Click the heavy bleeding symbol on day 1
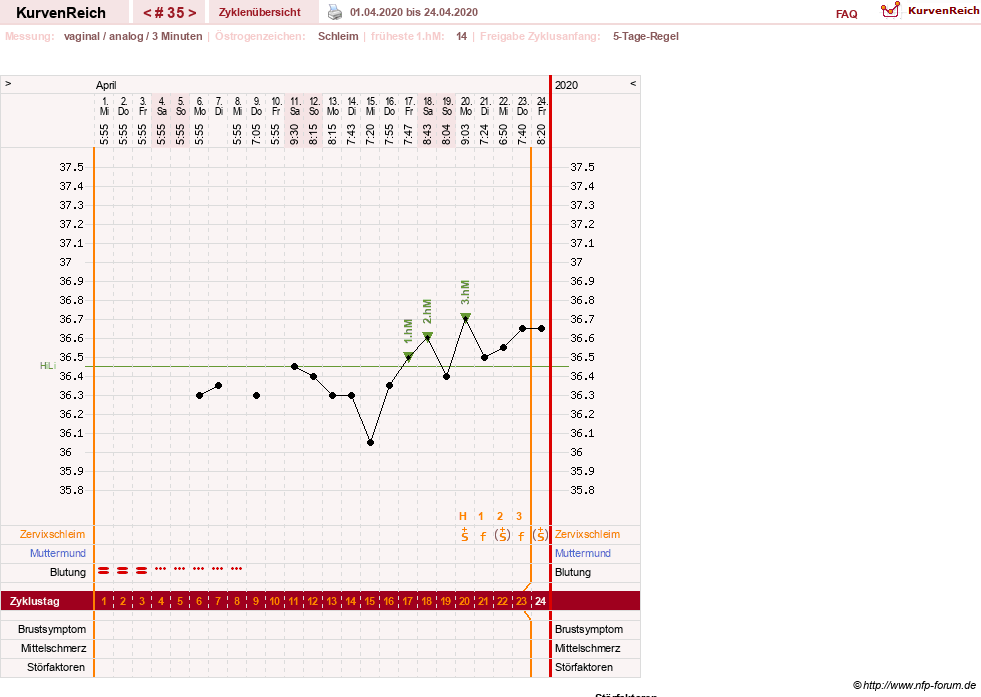 click(x=104, y=570)
